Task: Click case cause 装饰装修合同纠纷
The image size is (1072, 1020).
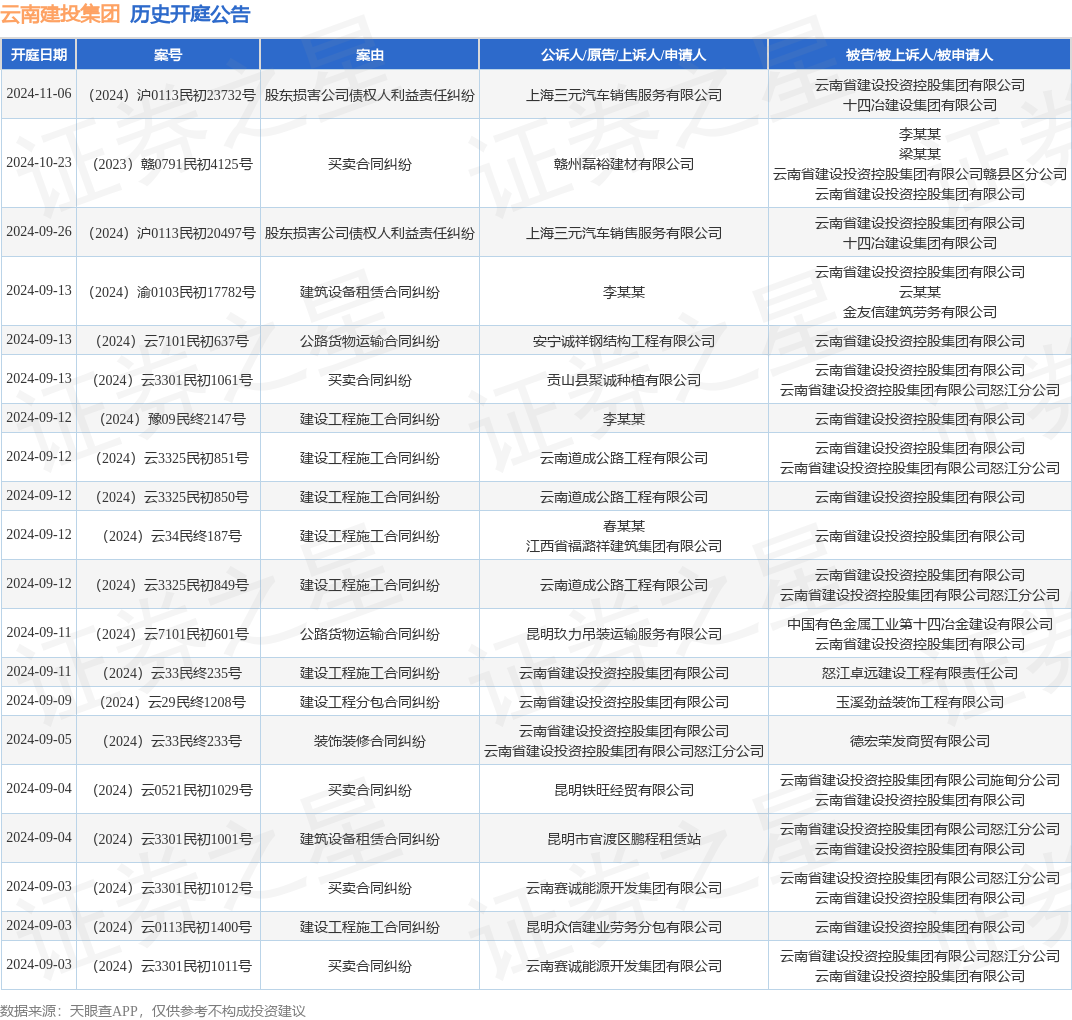Action: [x=370, y=741]
